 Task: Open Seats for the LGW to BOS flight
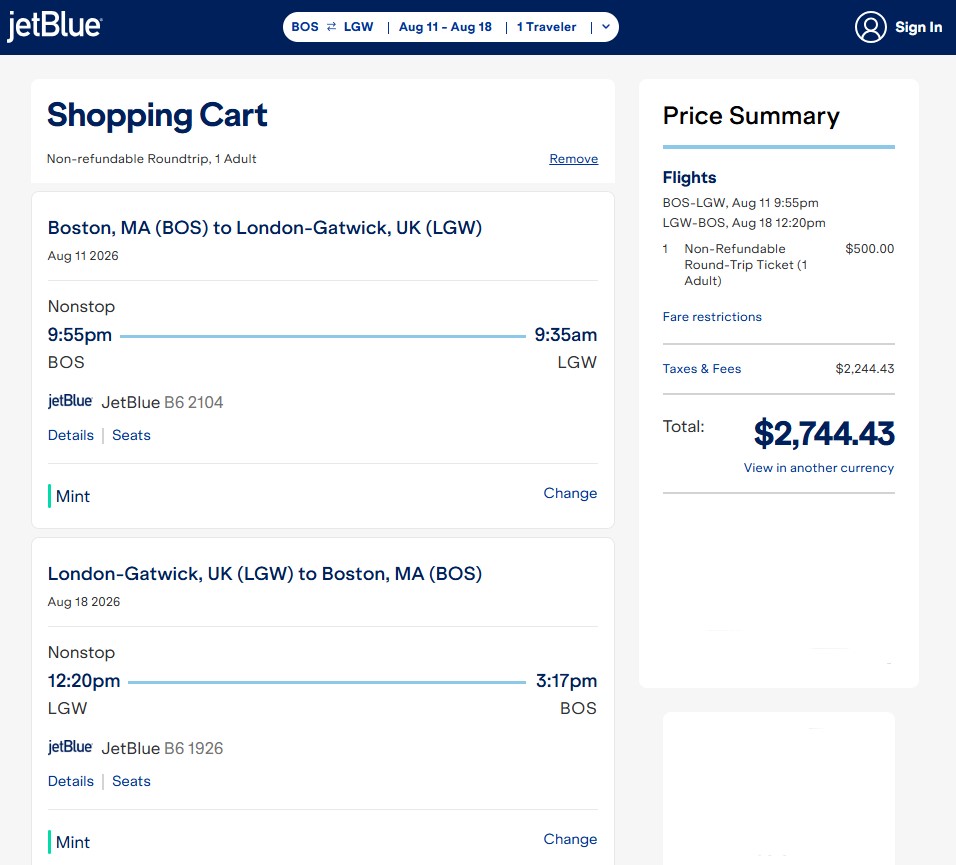(131, 781)
